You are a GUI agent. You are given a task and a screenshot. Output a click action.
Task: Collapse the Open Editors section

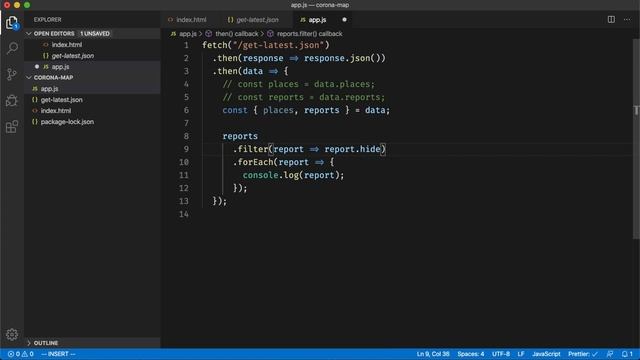[29, 33]
